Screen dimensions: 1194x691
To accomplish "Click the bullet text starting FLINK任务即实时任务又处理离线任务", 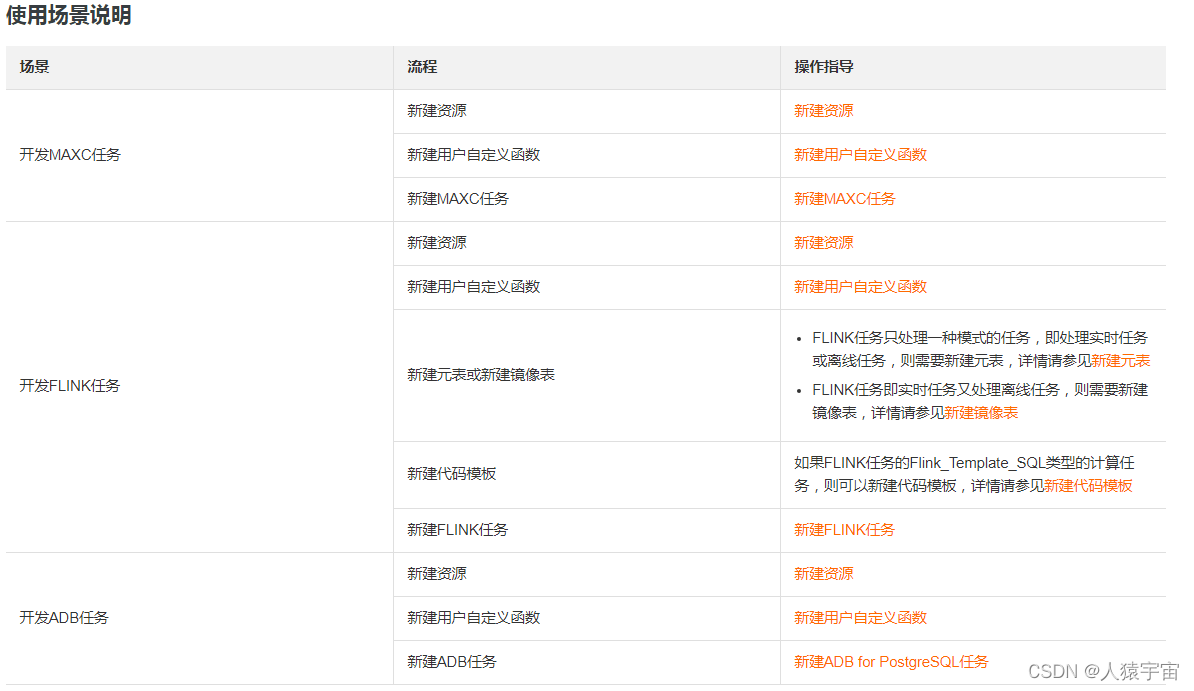I will (980, 401).
